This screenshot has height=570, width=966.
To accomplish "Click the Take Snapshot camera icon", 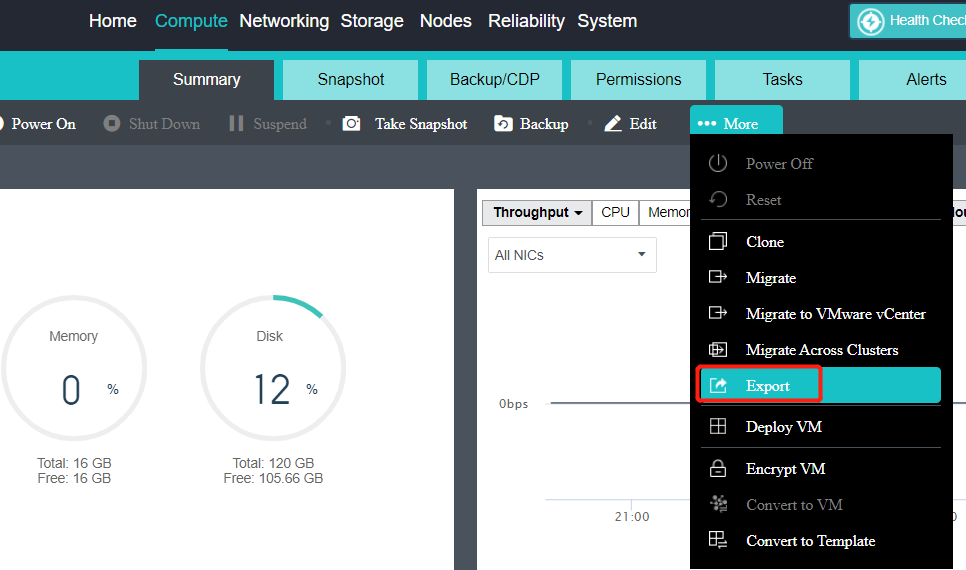I will coord(351,124).
